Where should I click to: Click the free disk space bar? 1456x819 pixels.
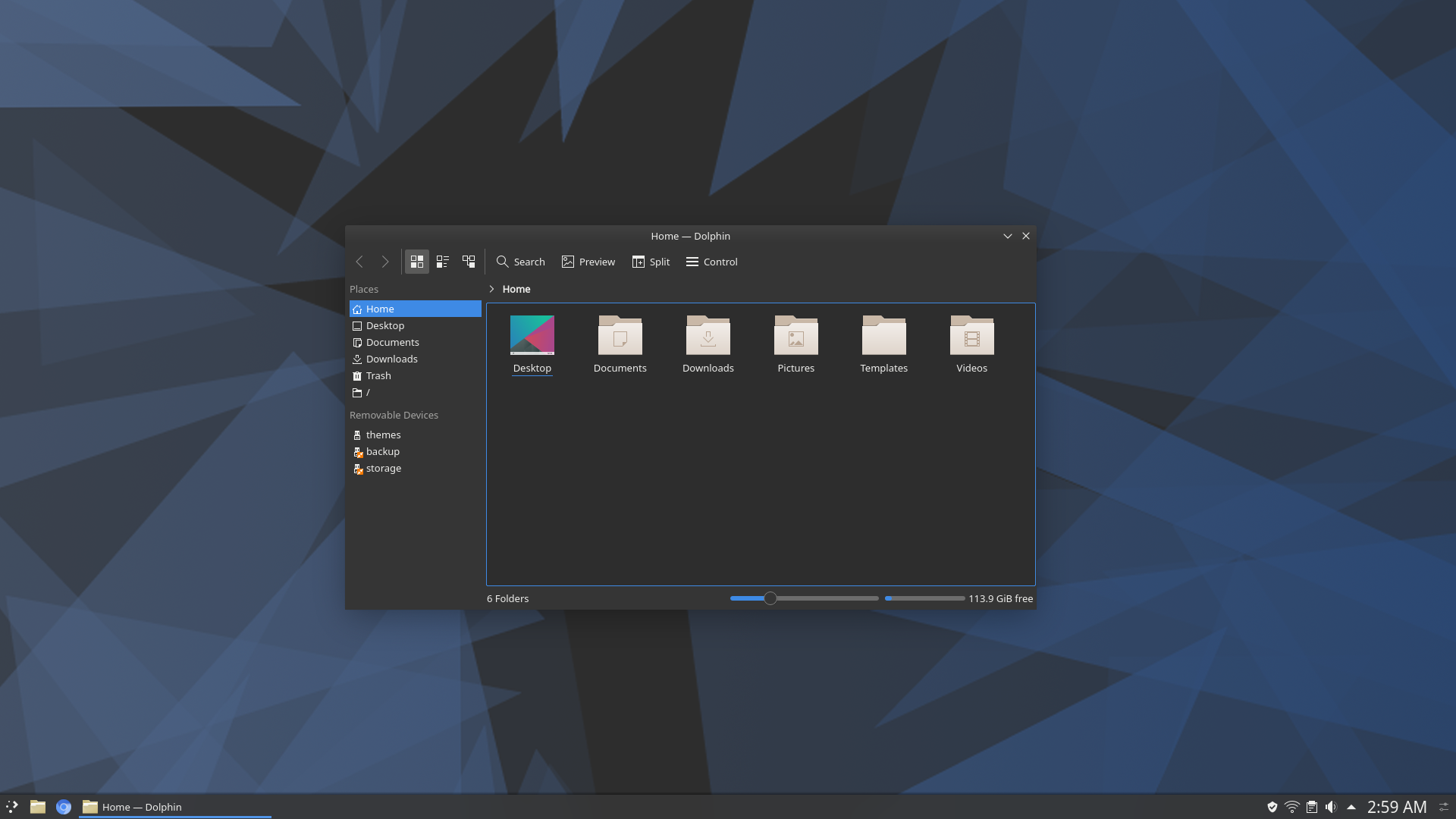point(924,598)
